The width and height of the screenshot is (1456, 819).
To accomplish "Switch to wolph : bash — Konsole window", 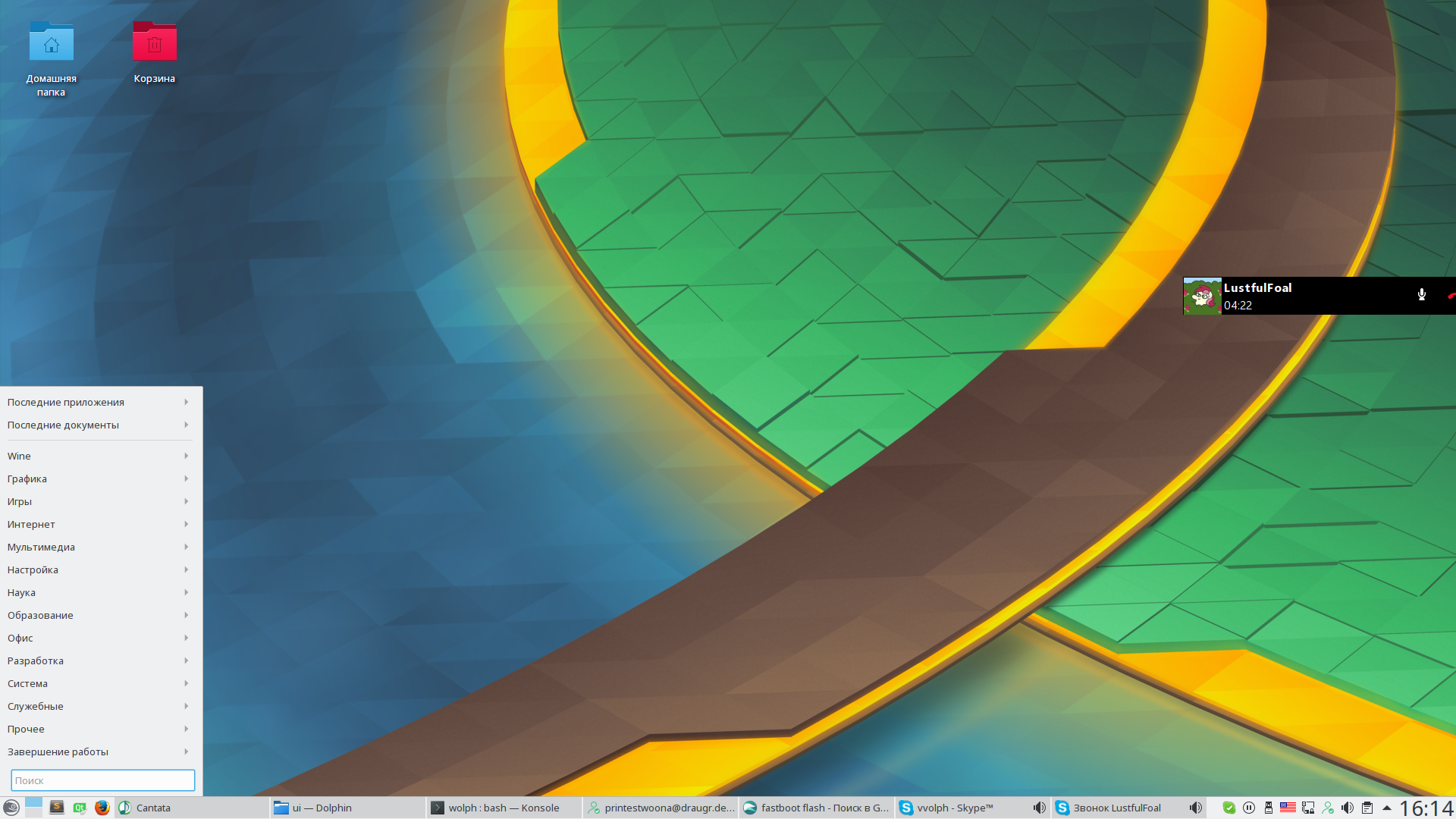I will (504, 808).
